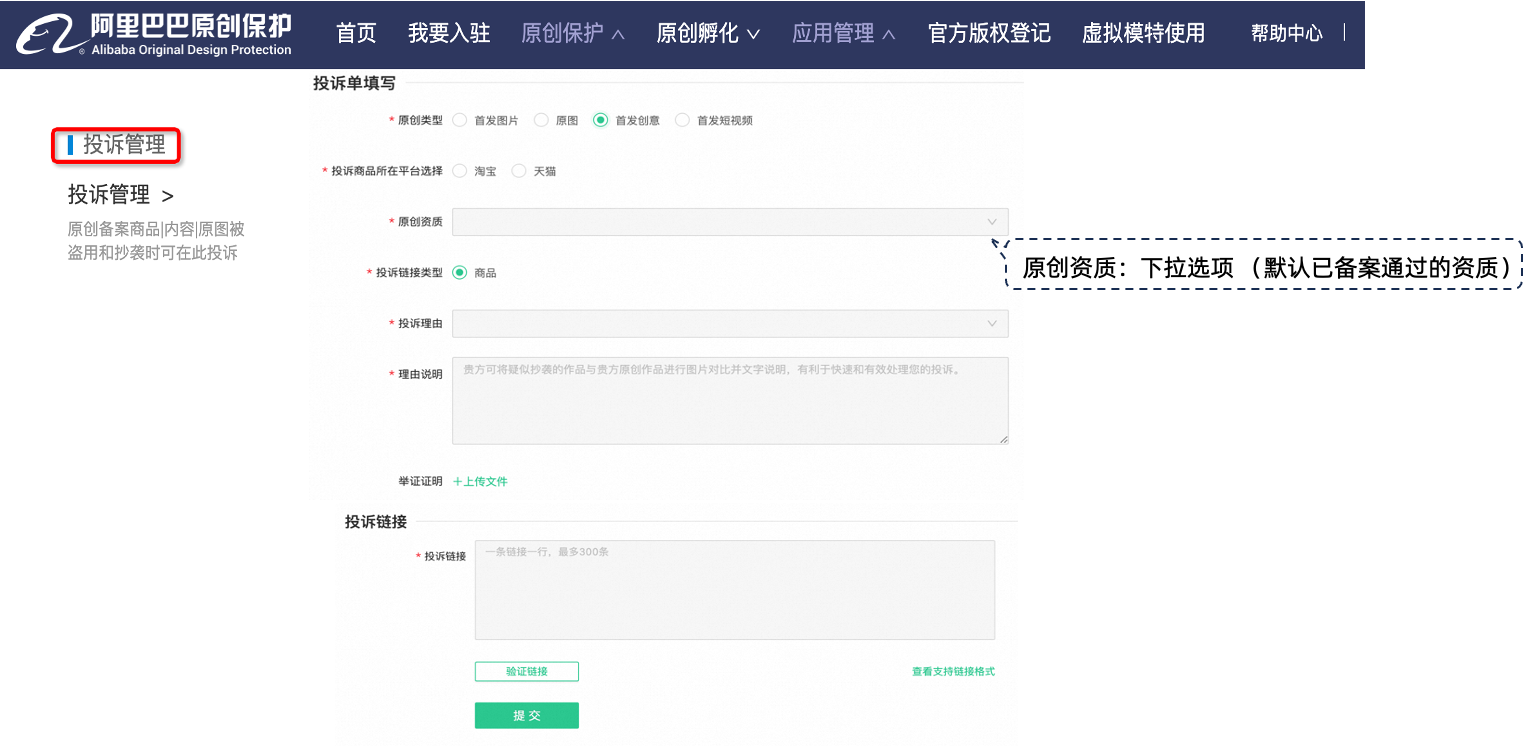Image resolution: width=1538 pixels, height=746 pixels.
Task: Select 天猫 as the platform
Action: pos(519,171)
